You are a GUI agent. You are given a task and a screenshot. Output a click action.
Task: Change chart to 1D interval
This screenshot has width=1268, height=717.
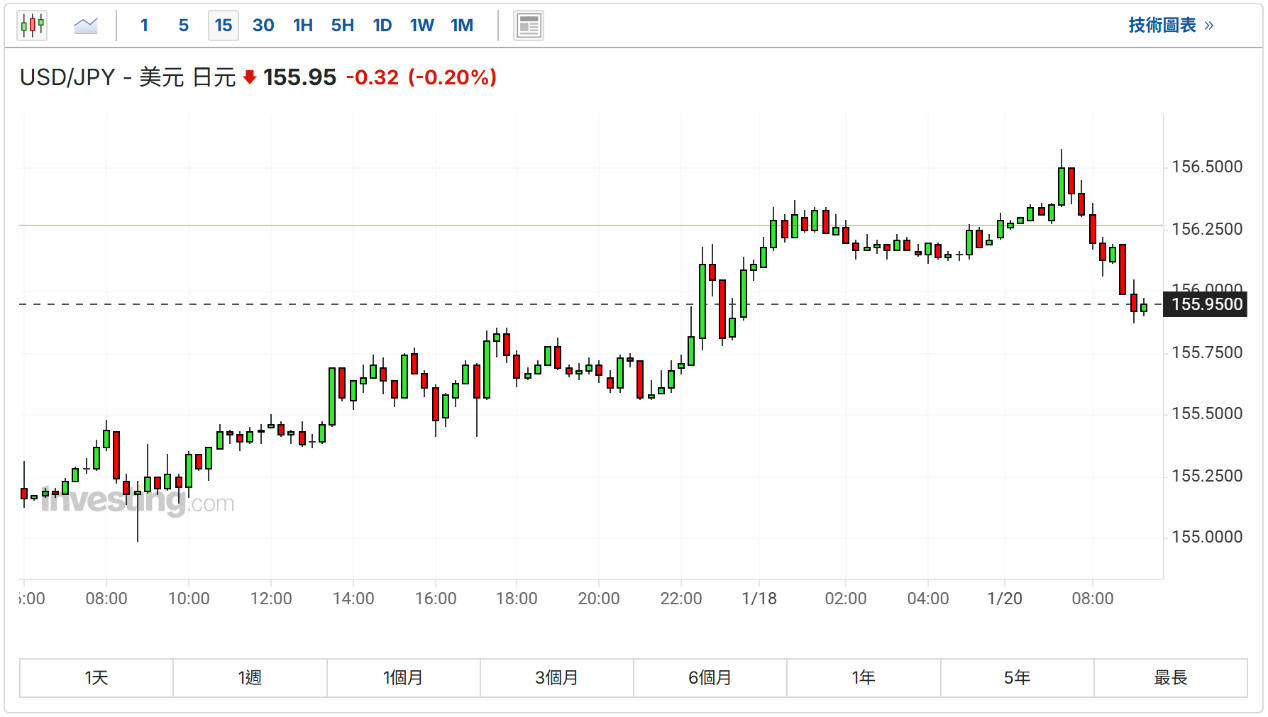coord(382,25)
